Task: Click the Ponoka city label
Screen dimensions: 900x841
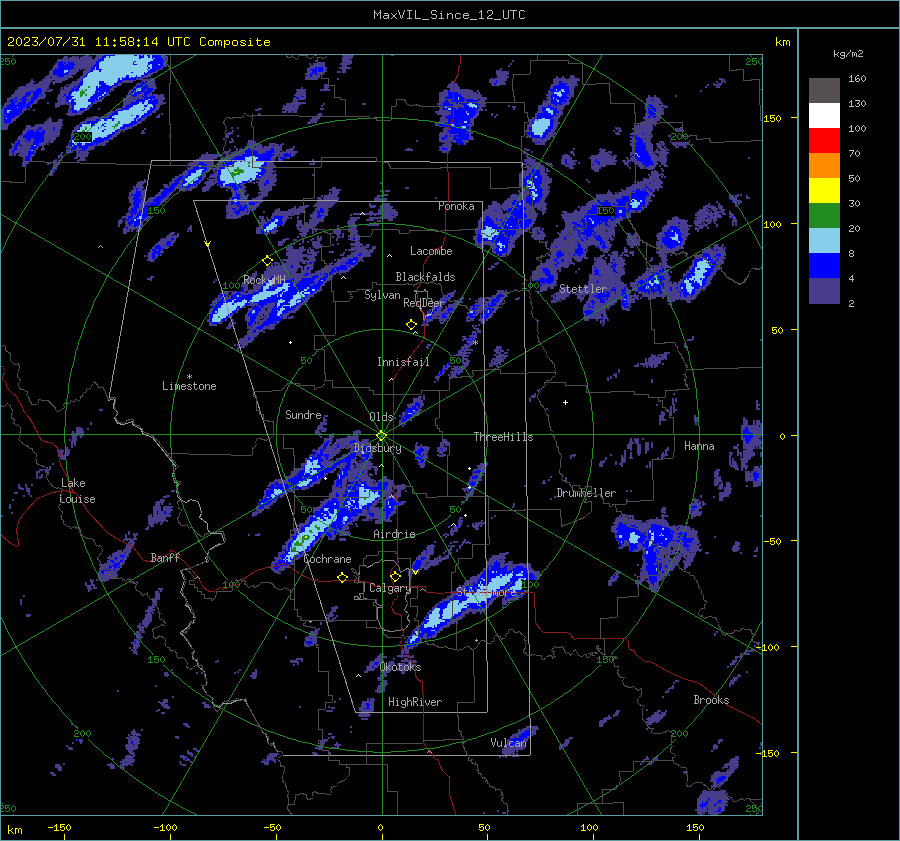Action: coord(456,206)
